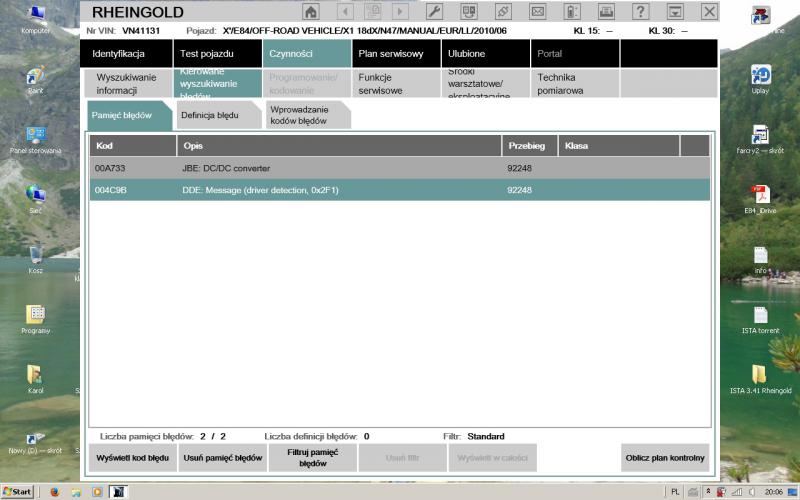
Task: Go back with the left arrow toolbar icon
Action: pyautogui.click(x=345, y=12)
